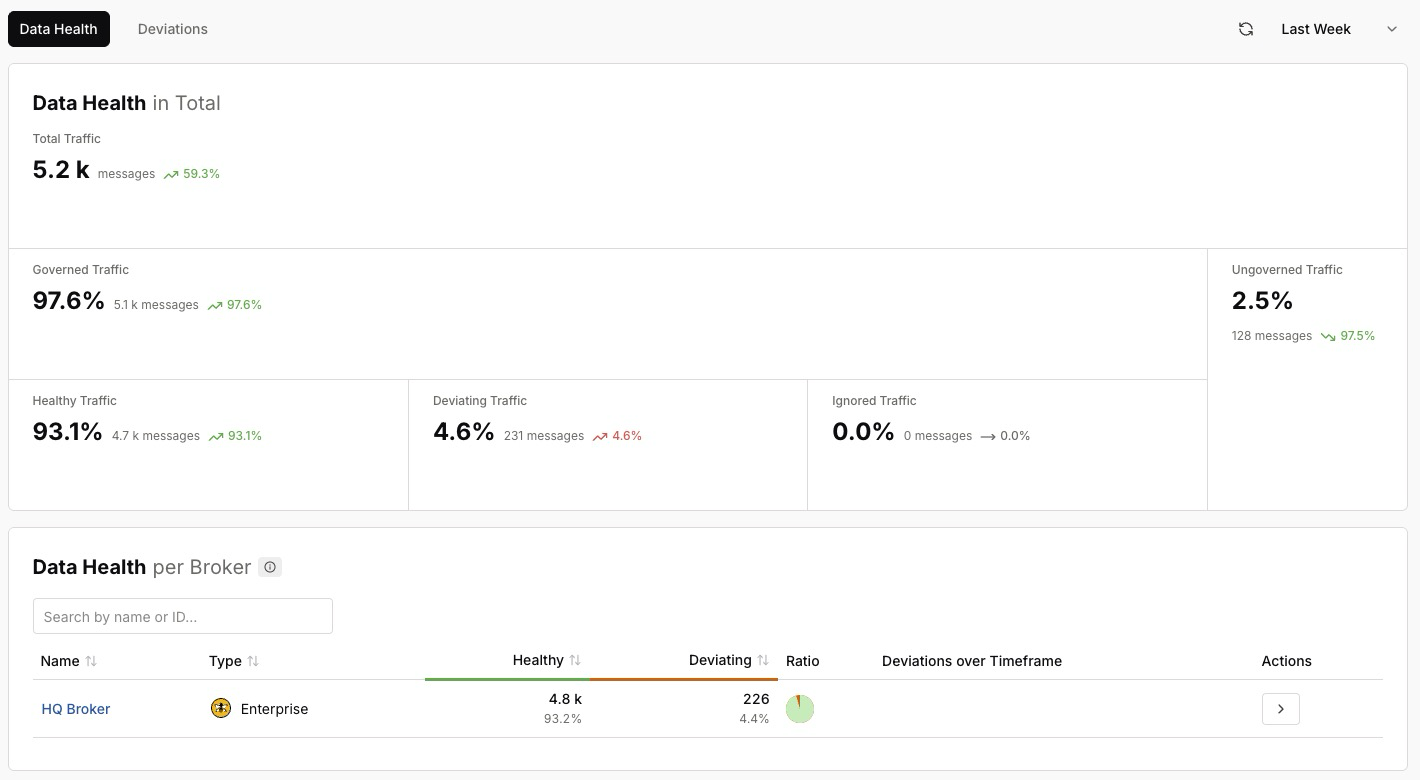
Task: Click the Ratio column header
Action: coord(803,661)
